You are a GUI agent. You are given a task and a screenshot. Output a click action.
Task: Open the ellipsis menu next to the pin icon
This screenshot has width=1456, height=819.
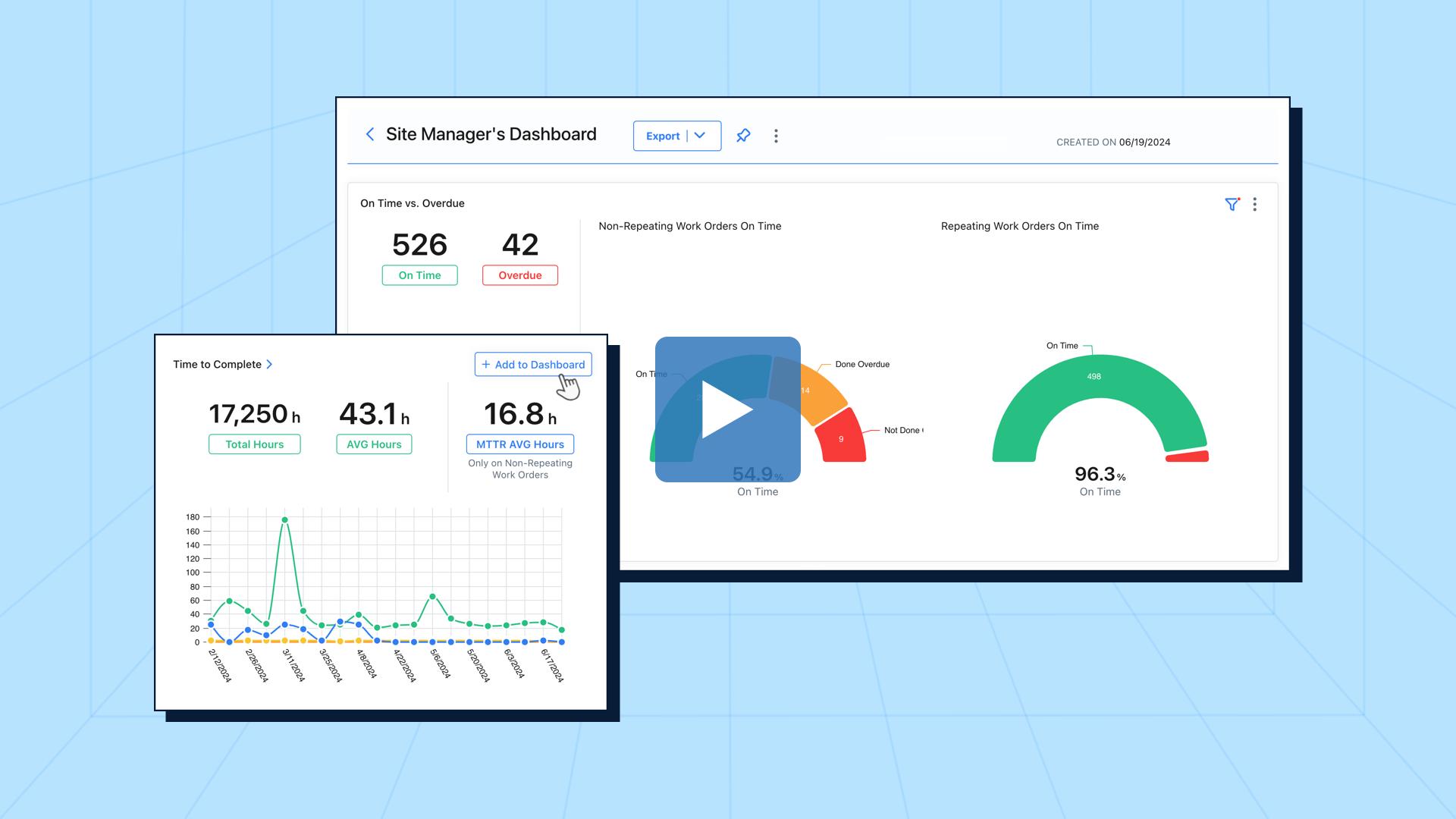pyautogui.click(x=776, y=135)
